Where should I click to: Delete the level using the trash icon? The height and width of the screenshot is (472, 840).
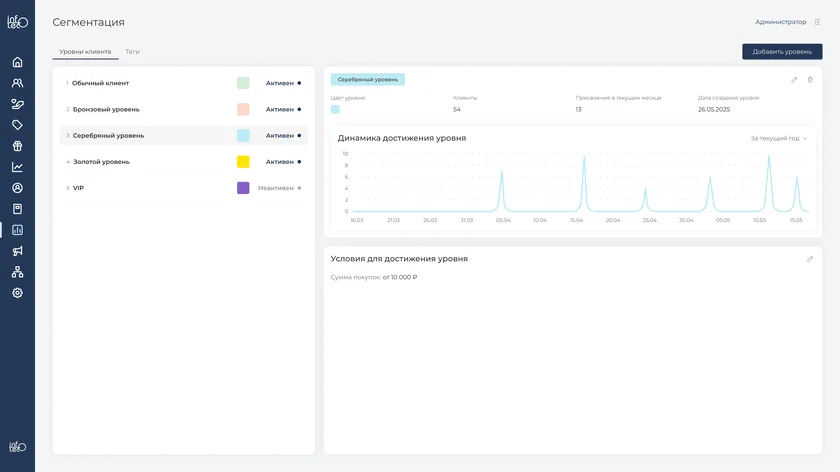[x=810, y=80]
